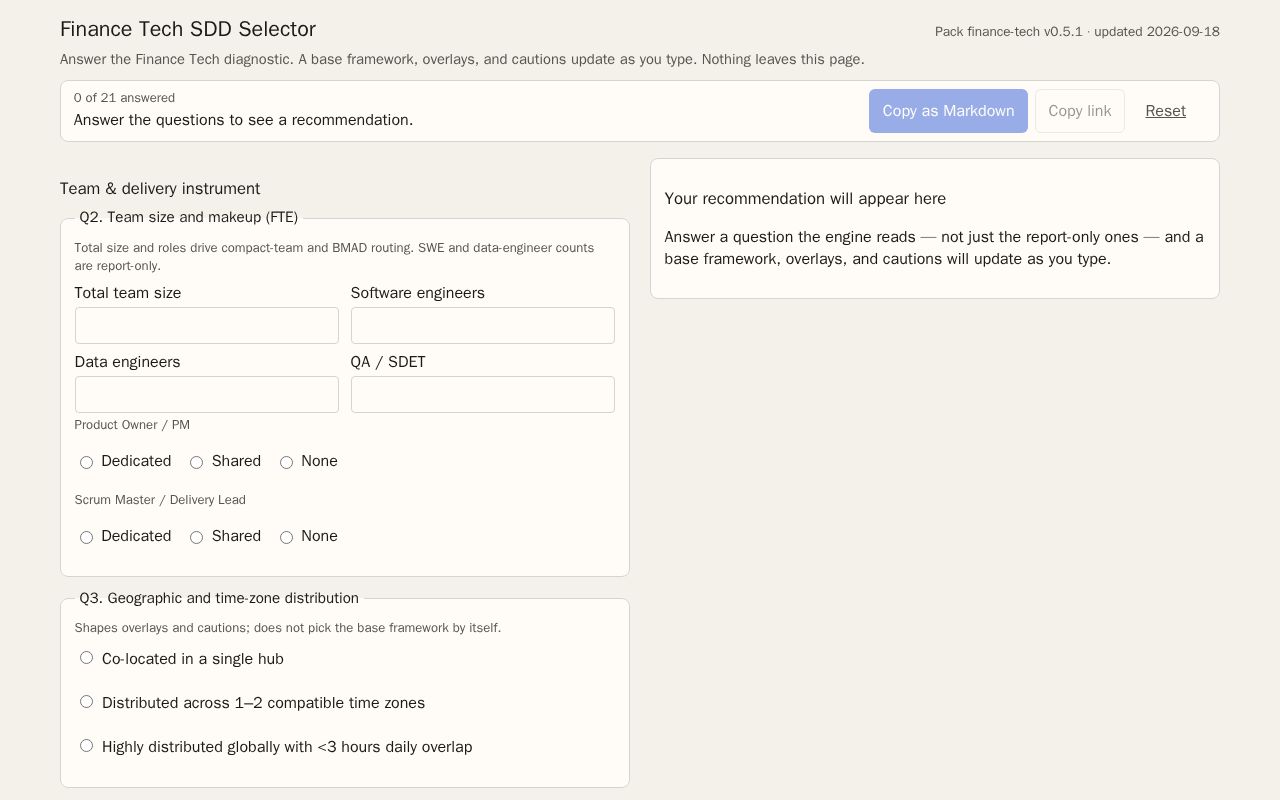Viewport: 1280px width, 800px height.
Task: Select the Data engineers input field
Action: 207,394
